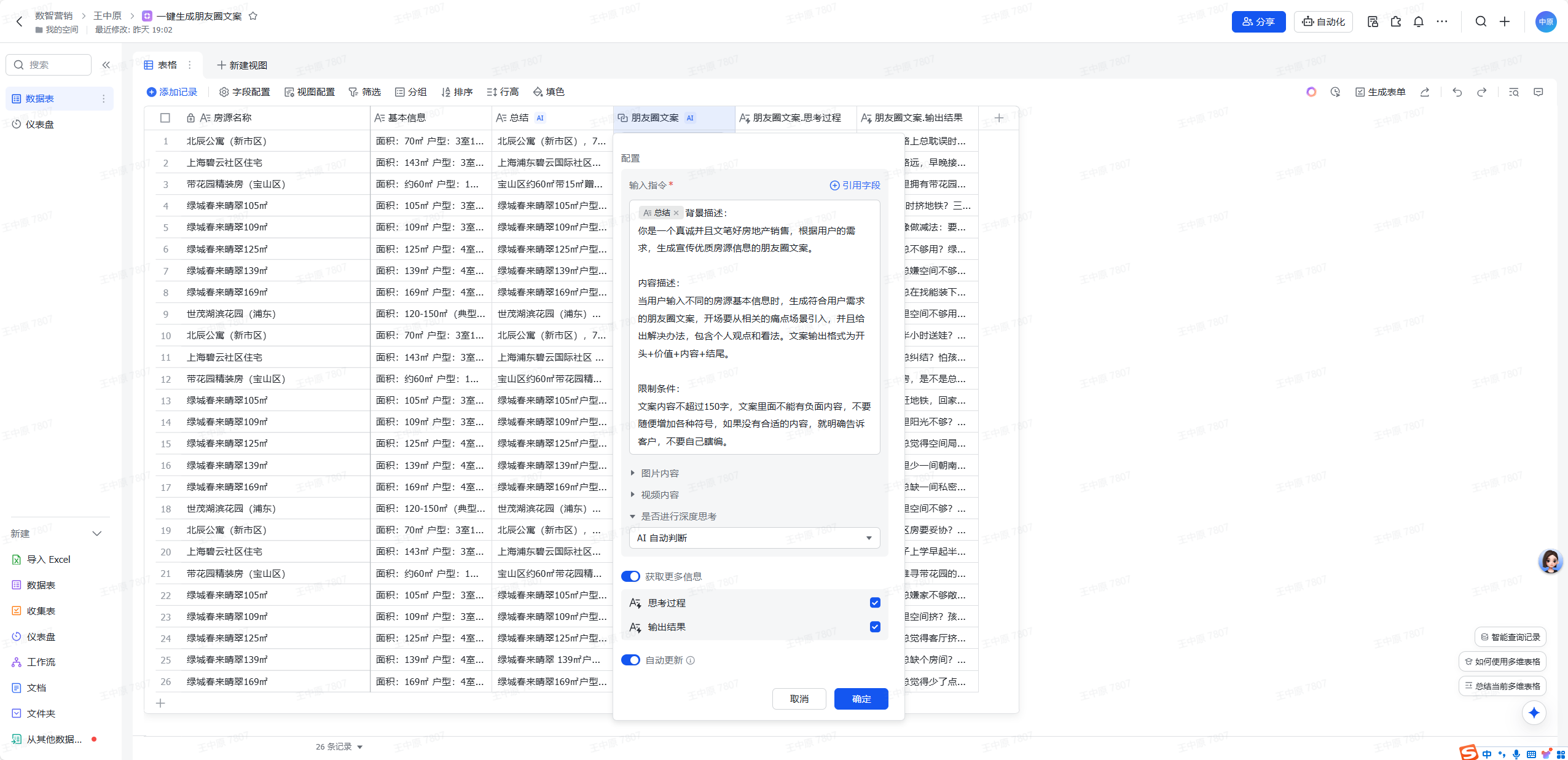Viewport: 1568px width, 760px height.
Task: Click the 分享 share button
Action: (x=1258, y=22)
